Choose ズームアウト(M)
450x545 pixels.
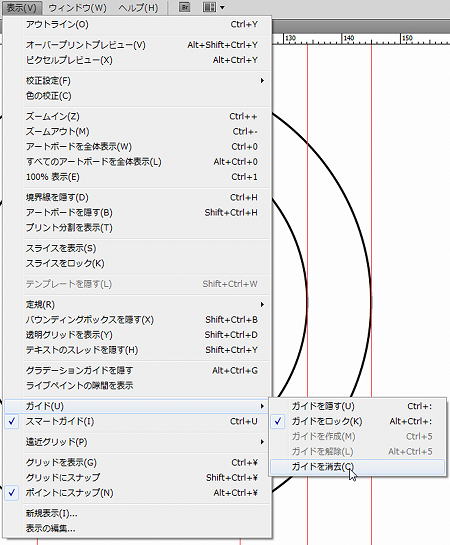(138, 132)
